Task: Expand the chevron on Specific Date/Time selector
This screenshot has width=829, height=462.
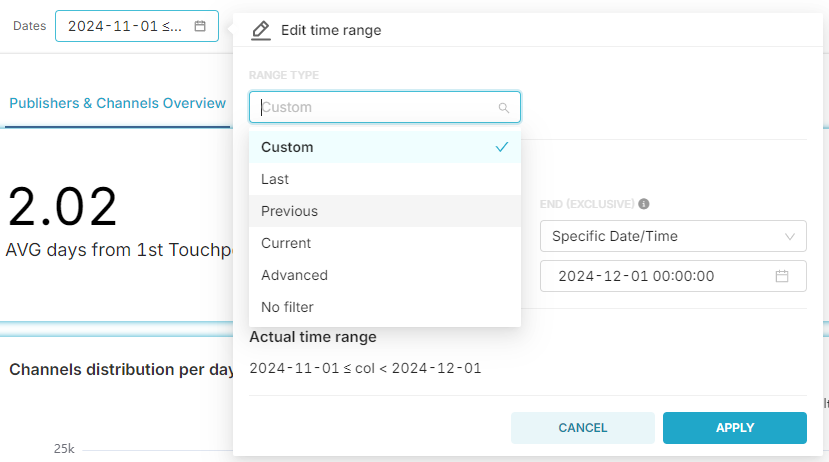Action: [x=790, y=236]
